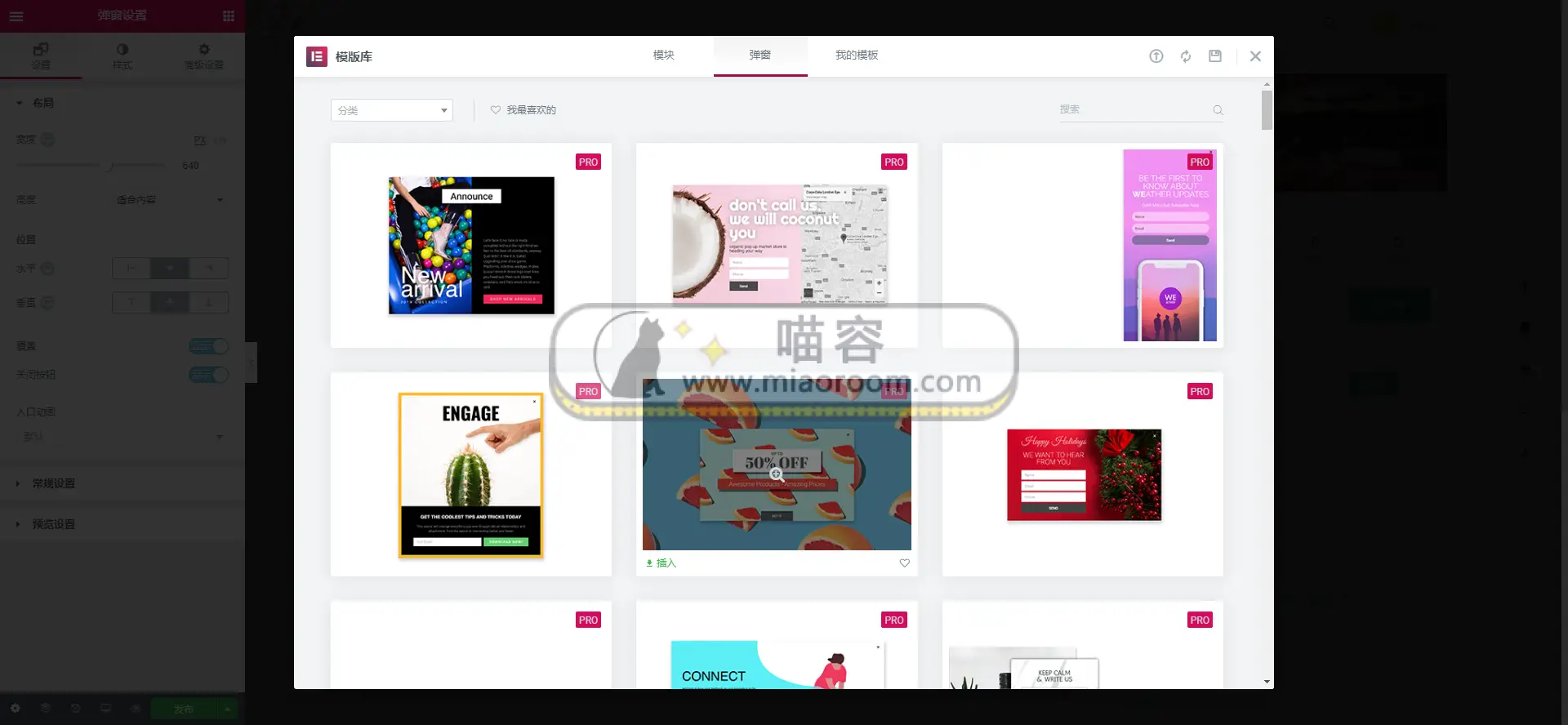Collapse the side panel using the edge handle
1568x725 pixels.
[252, 362]
